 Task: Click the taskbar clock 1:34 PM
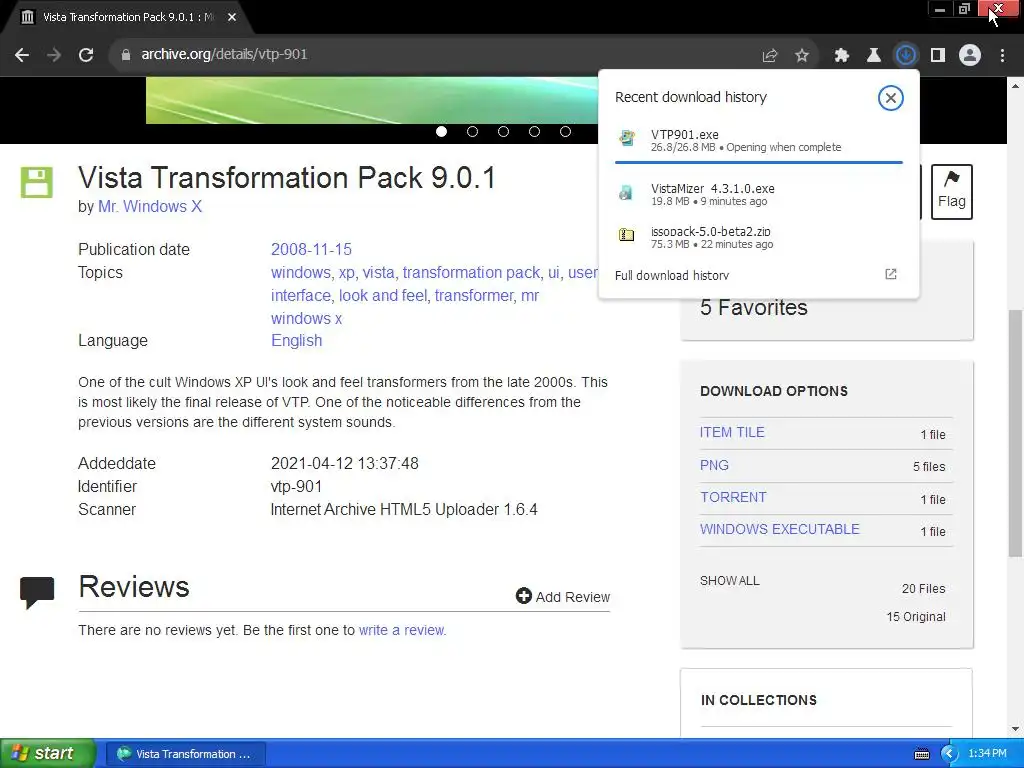[987, 754]
